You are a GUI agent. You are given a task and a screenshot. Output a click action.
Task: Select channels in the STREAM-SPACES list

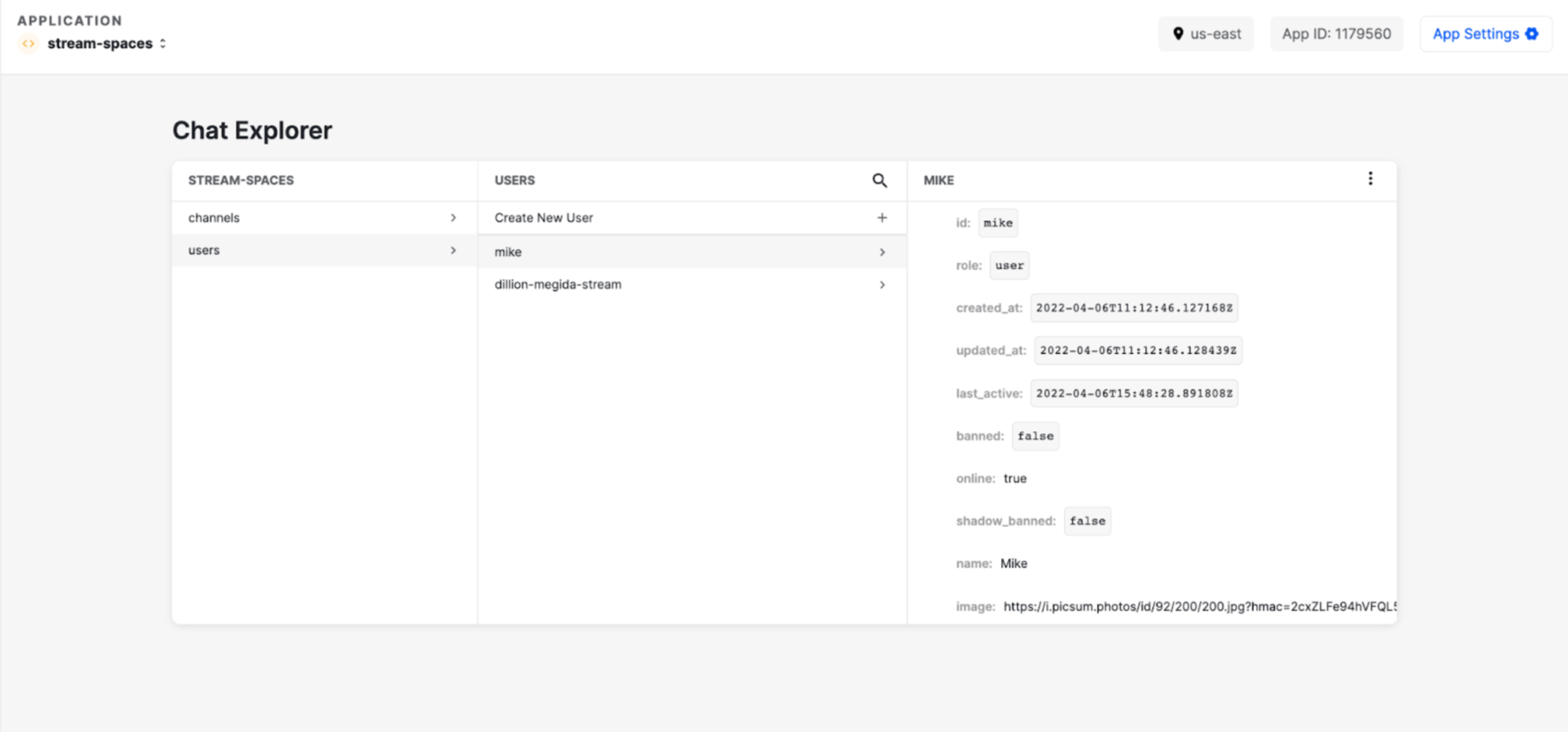pos(213,218)
